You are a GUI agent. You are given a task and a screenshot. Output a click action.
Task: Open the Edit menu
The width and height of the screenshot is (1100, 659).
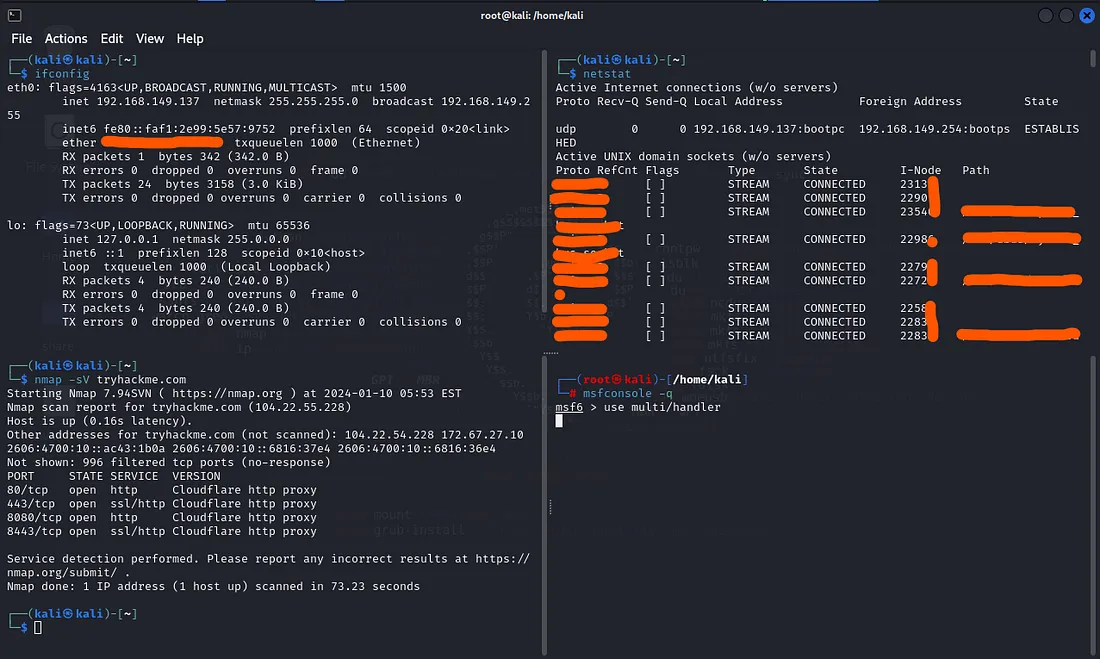(x=112, y=38)
